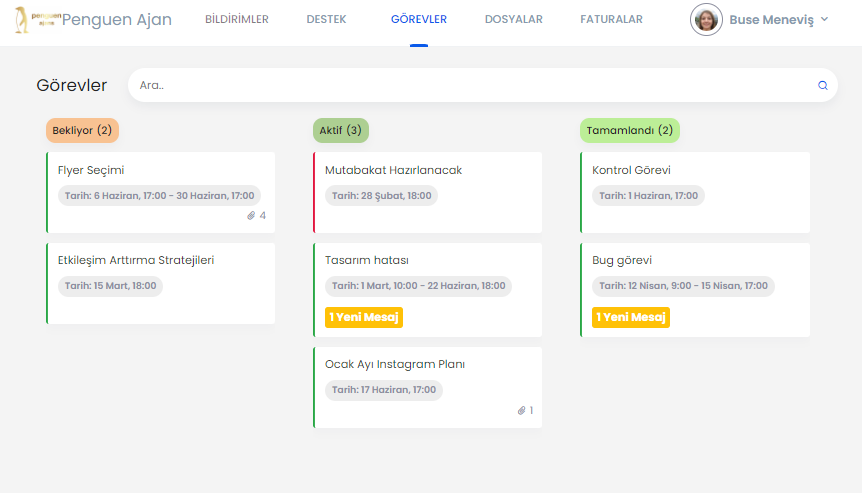The image size is (862, 493).
Task: Click the attachment icon on Ocak Ayı Instagram Planı
Action: 521,411
